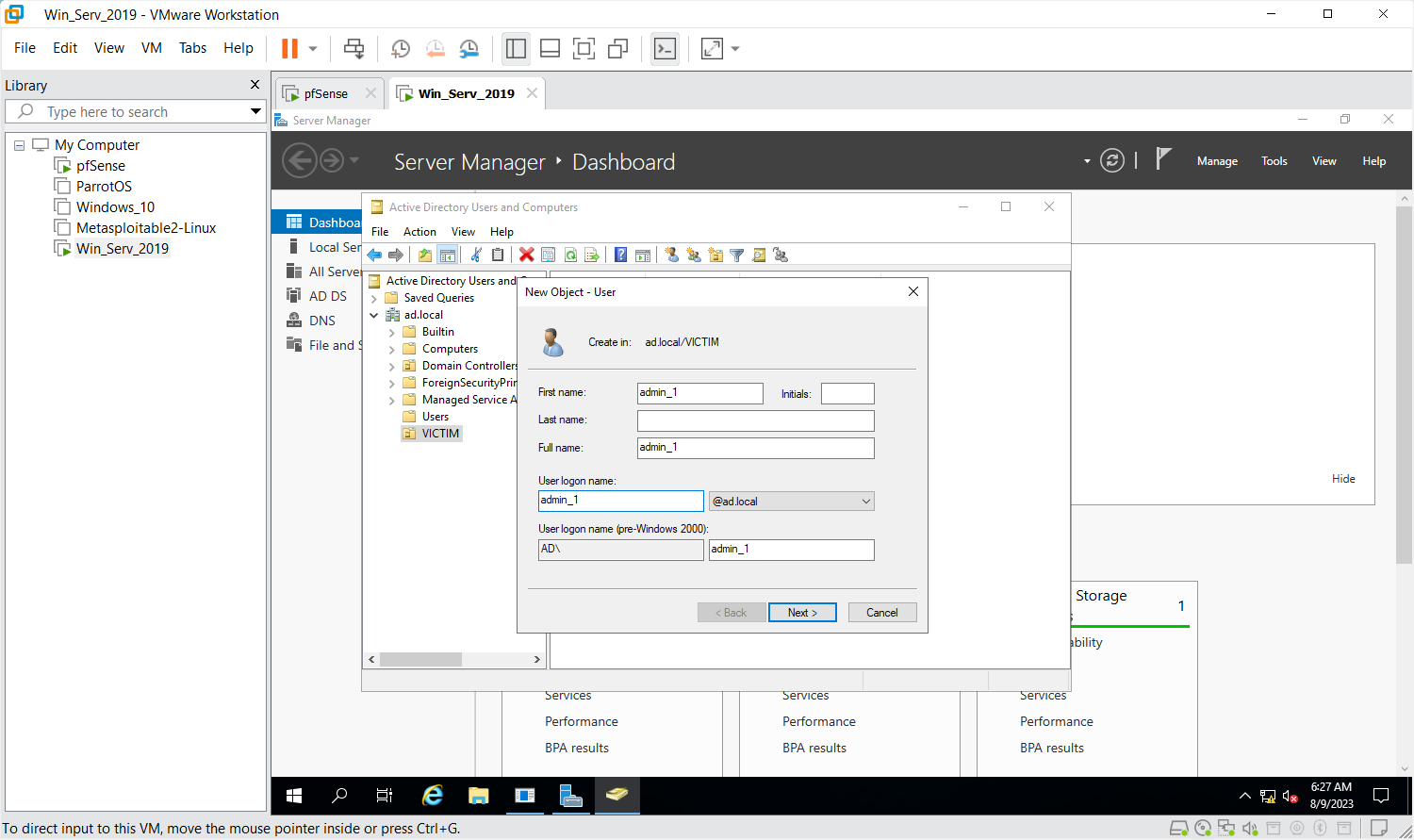The image size is (1414, 840).
Task: Click Hide link in Server Manager
Action: point(1343,479)
